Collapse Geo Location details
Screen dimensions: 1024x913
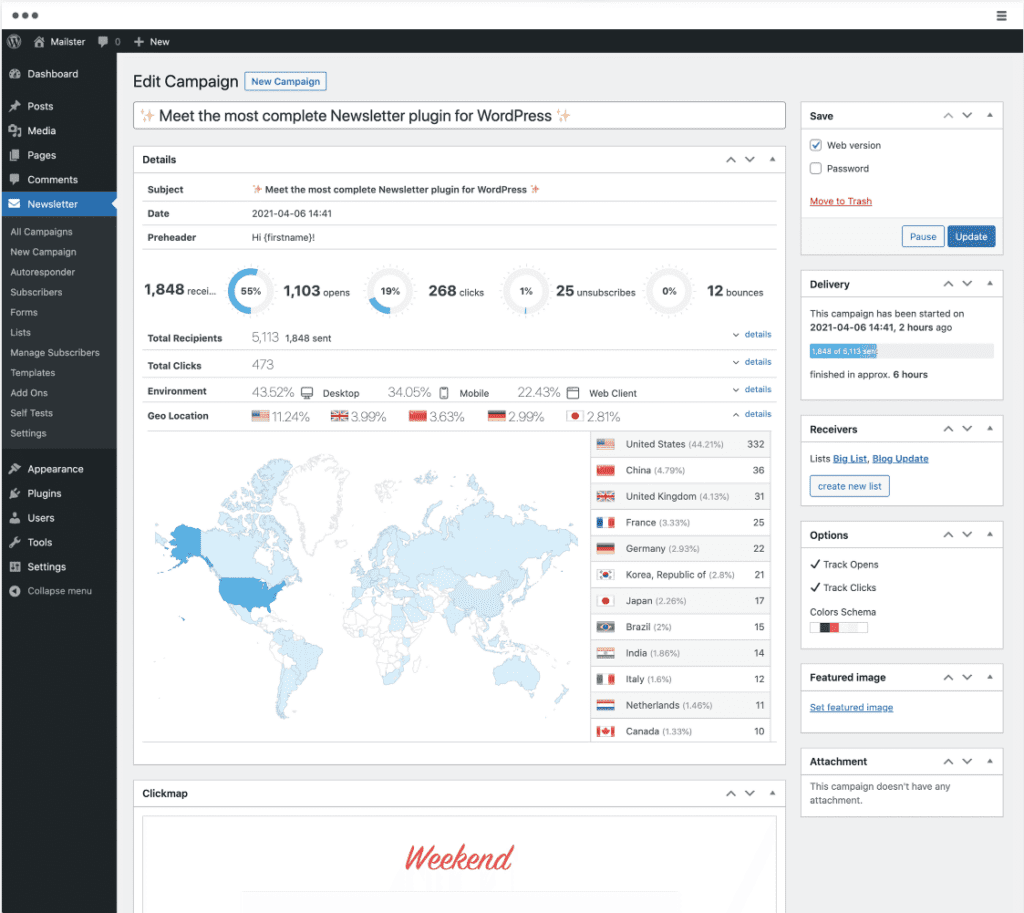click(752, 414)
